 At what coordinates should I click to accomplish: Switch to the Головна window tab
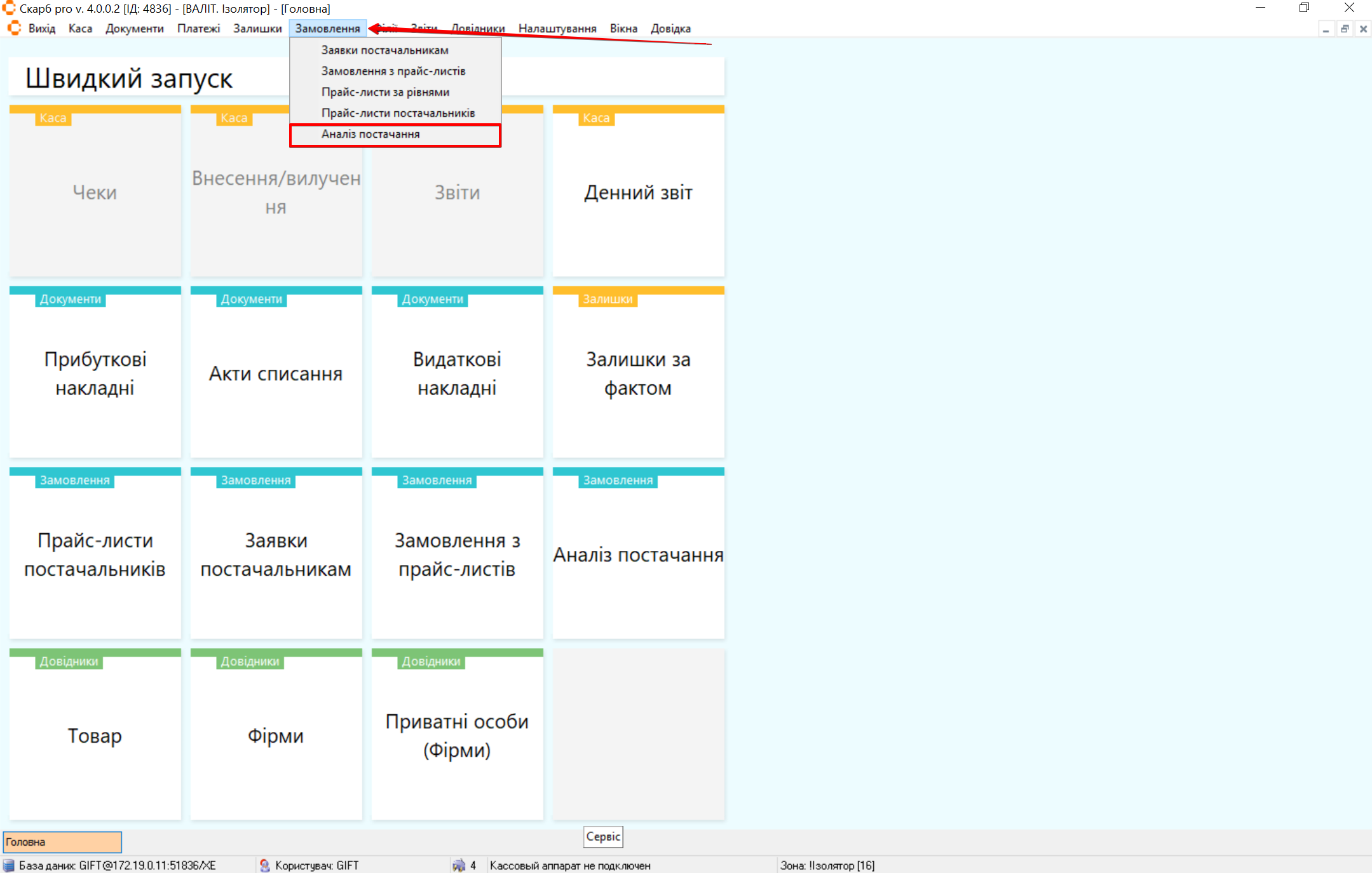tap(62, 842)
